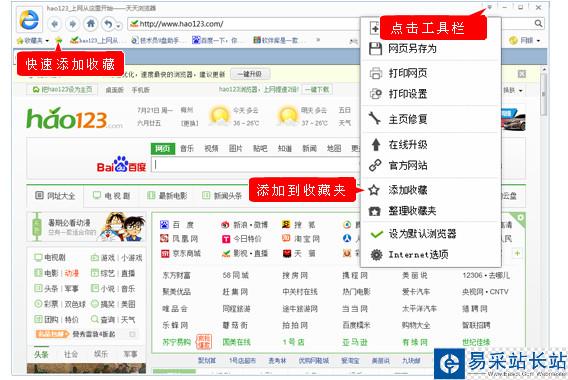Viewport: 568px width, 380px height.
Task: Click the chain link icon beside 官方网站
Action: tap(375, 165)
